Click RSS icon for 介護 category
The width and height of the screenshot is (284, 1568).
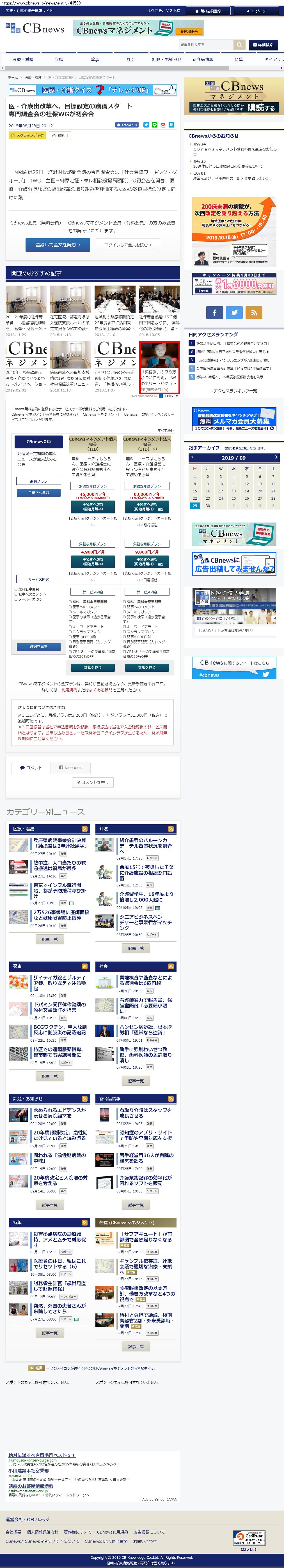[x=171, y=829]
